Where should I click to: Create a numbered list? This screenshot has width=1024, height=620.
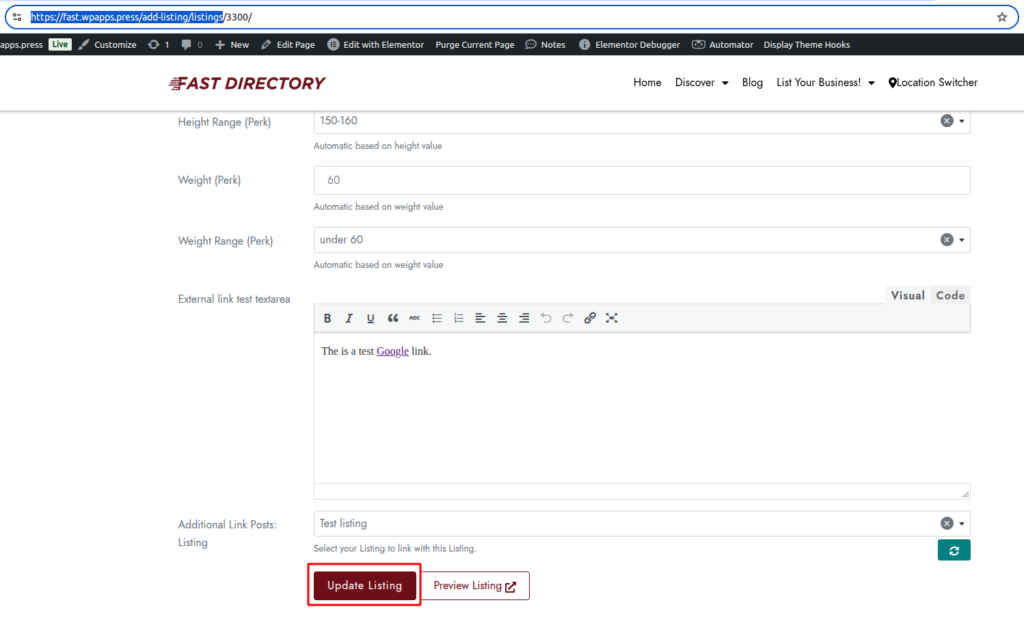459,318
